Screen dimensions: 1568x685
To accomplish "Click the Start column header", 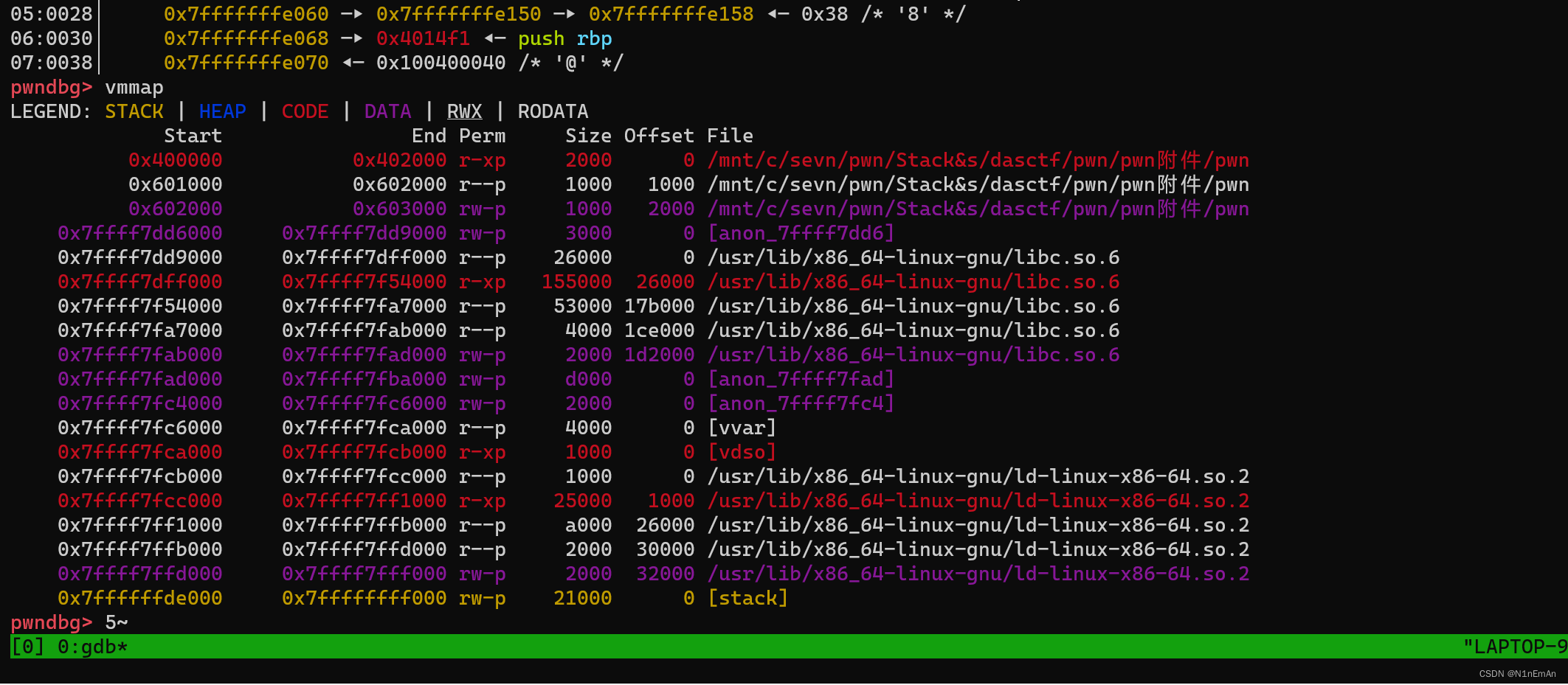I will click(193, 136).
